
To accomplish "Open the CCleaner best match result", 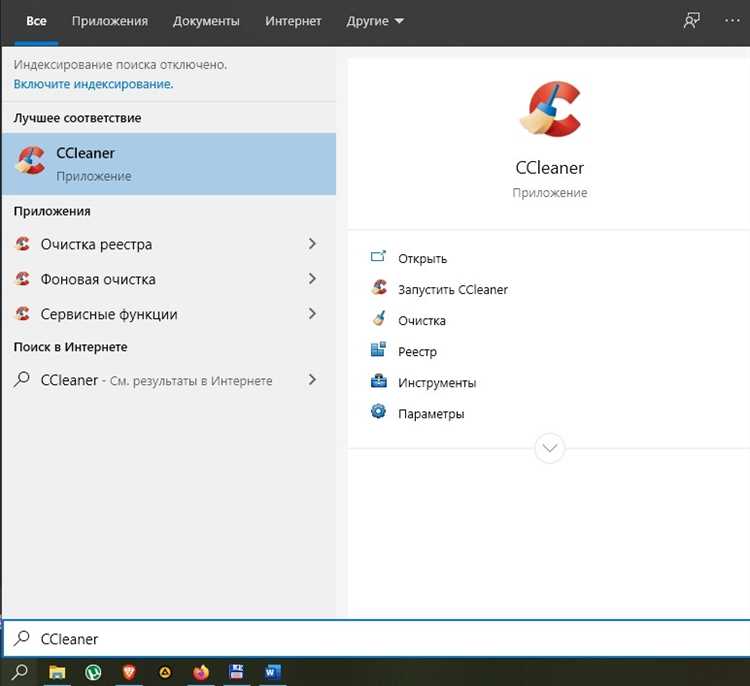I will [169, 164].
